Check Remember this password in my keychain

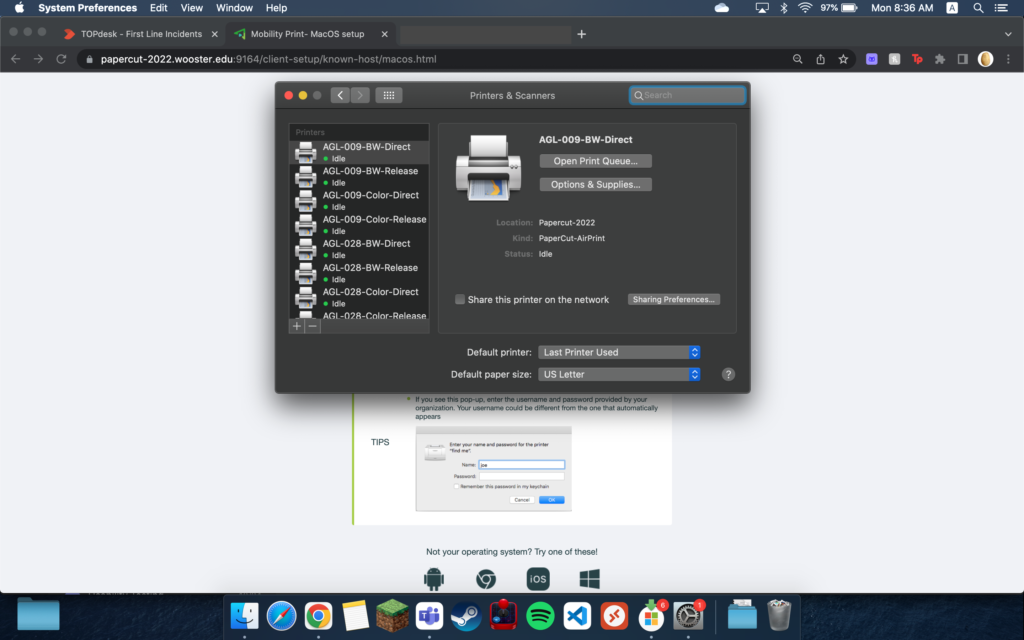point(456,486)
